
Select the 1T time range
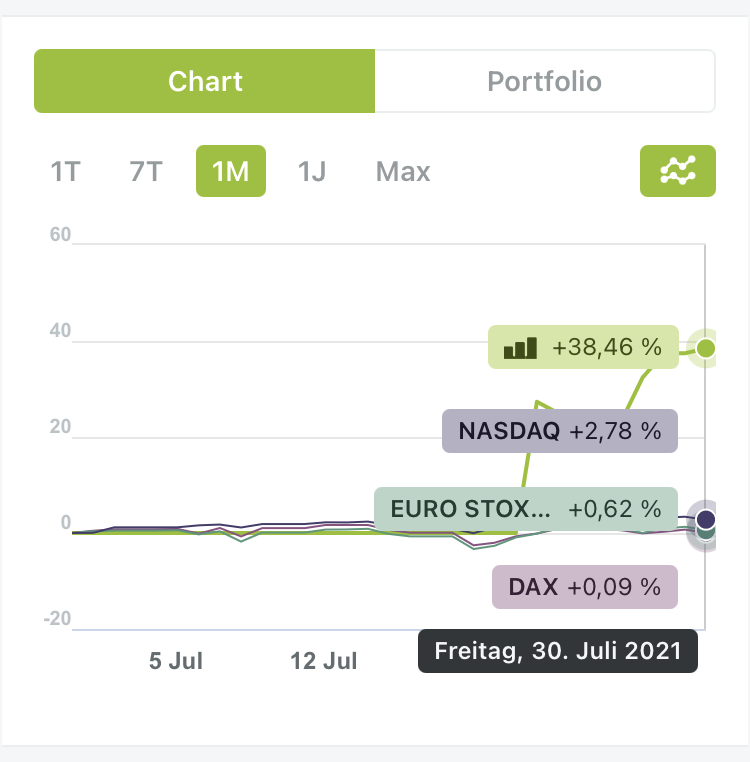tap(65, 171)
